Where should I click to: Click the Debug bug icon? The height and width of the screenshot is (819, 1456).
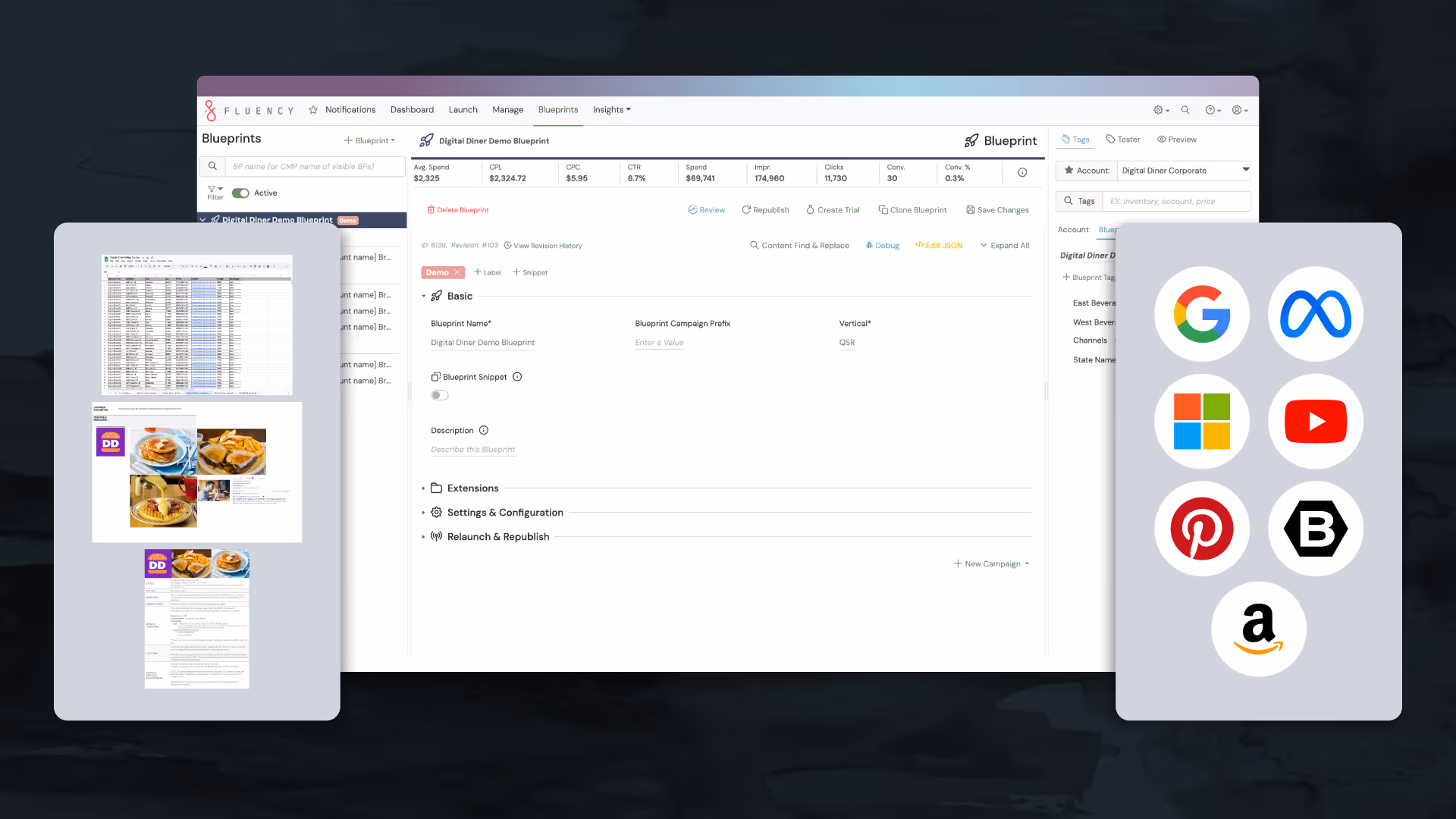(869, 245)
